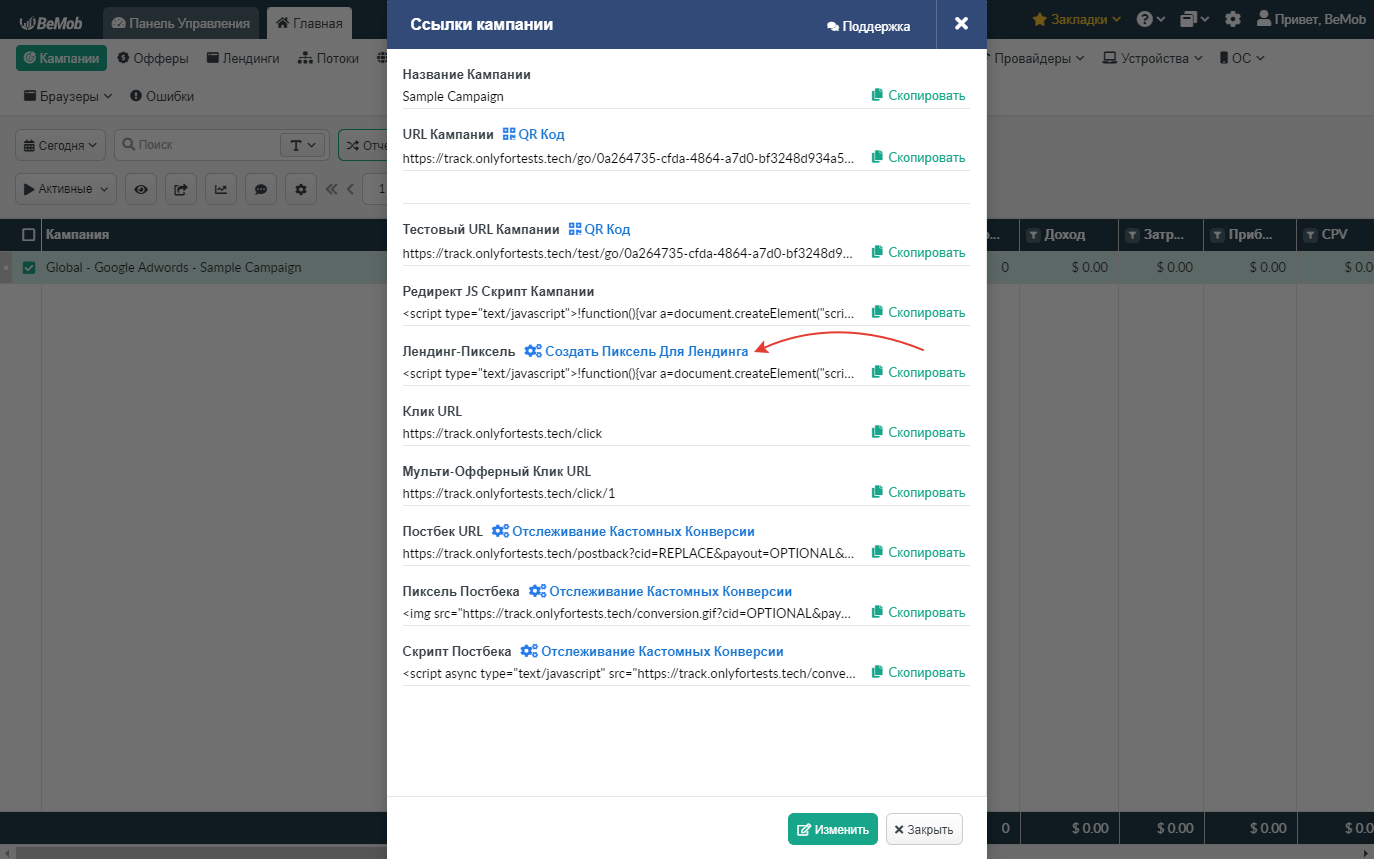
Task: Open QR Код for Тестовый URL Кампании
Action: coord(599,229)
